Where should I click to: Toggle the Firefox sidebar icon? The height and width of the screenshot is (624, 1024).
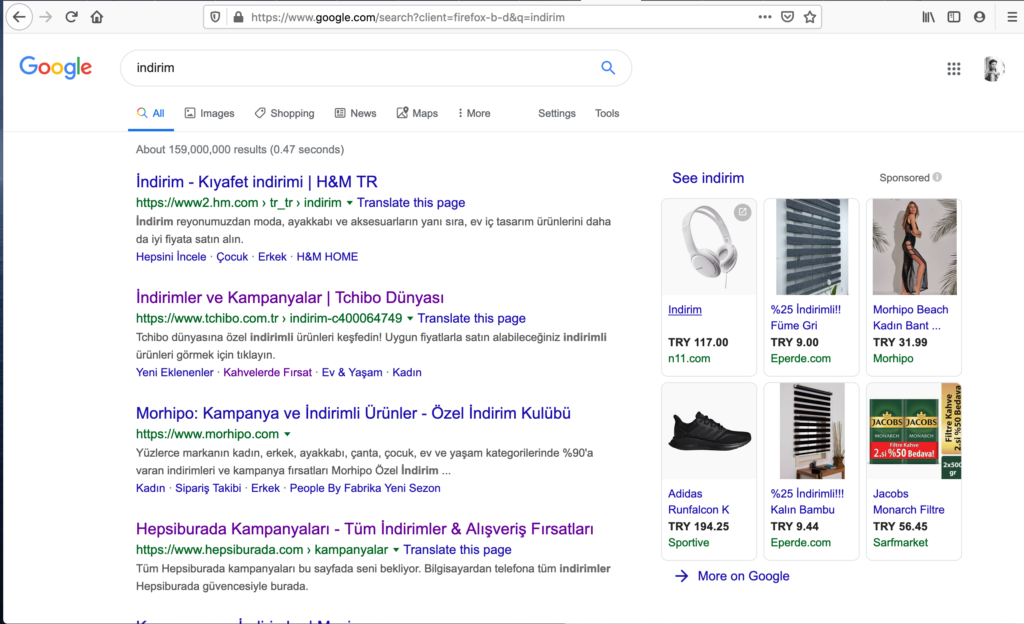(x=953, y=17)
